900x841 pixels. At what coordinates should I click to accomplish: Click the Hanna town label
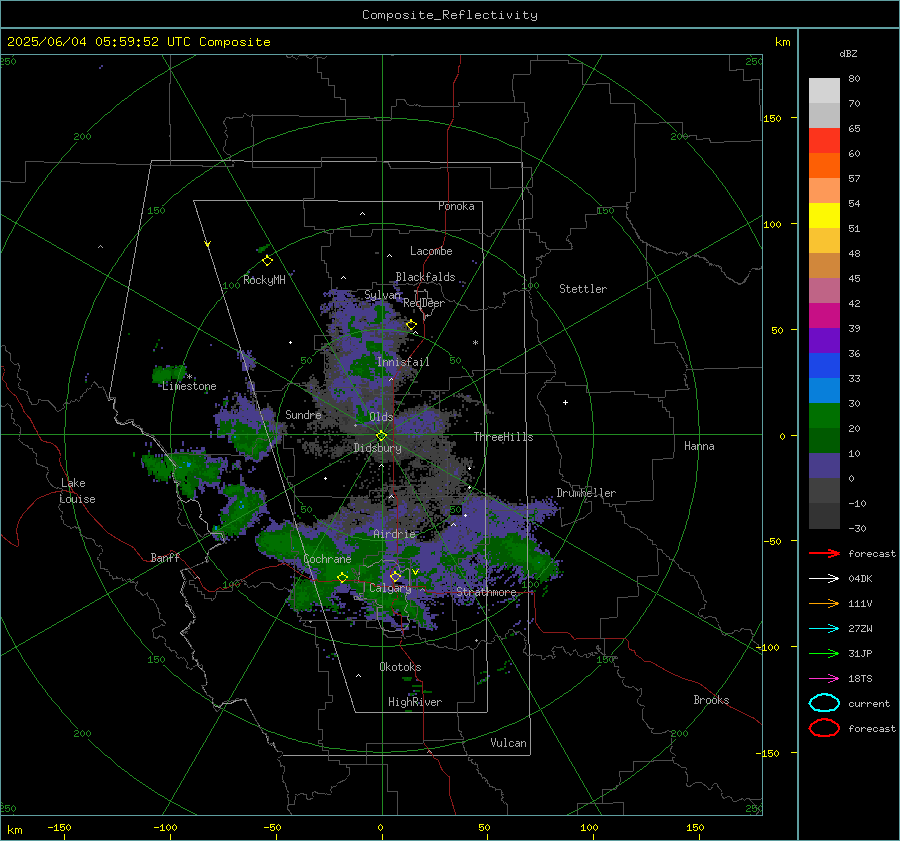[699, 446]
